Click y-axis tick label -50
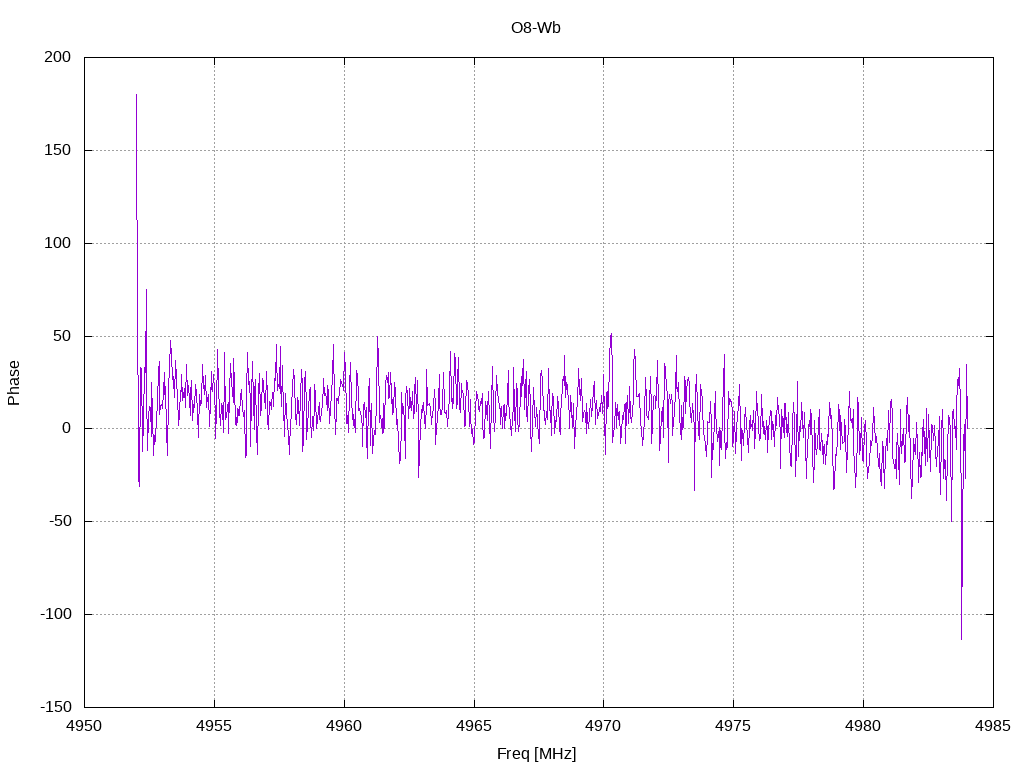 59,521
